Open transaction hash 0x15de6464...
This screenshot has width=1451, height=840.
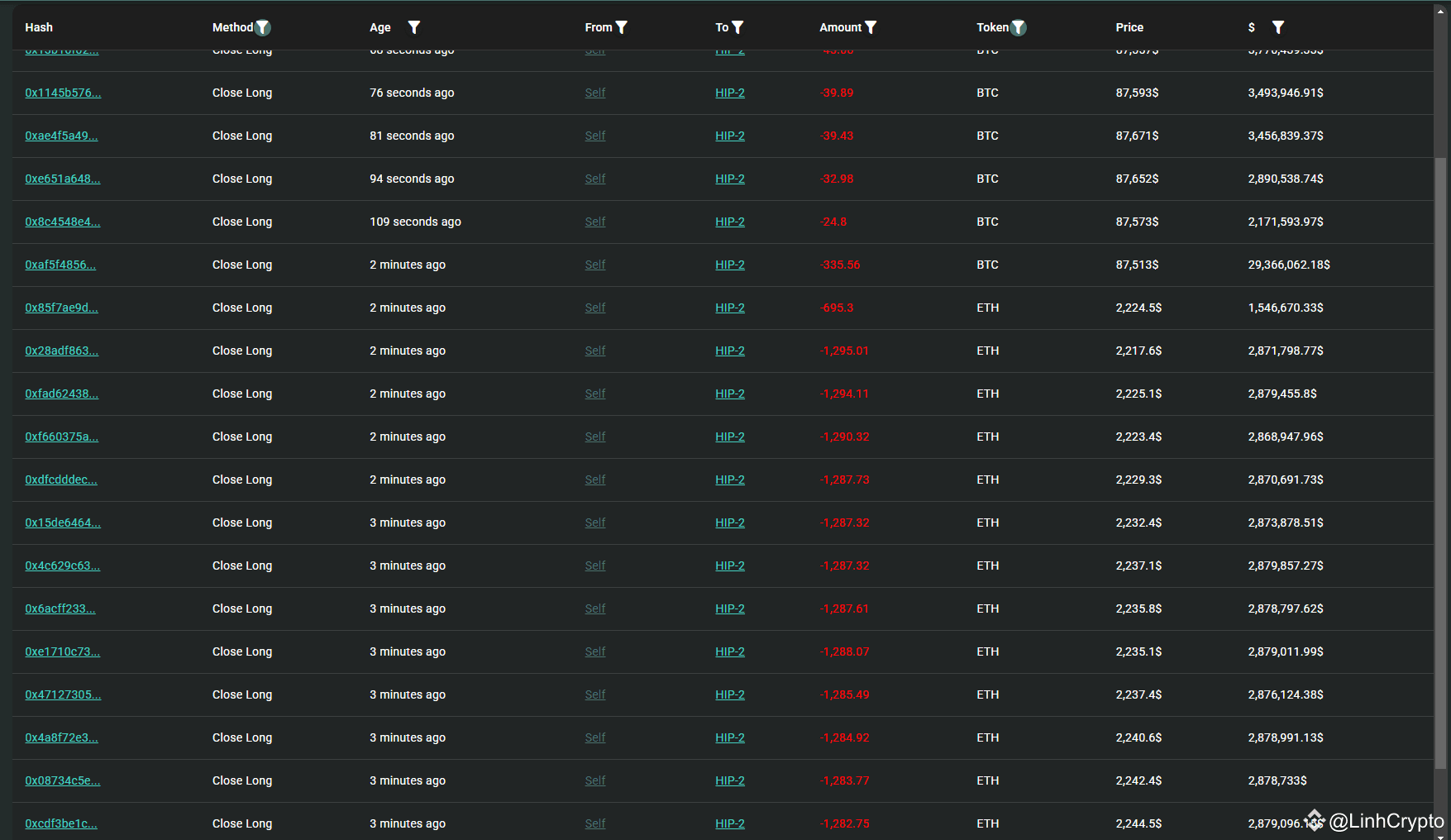[63, 523]
